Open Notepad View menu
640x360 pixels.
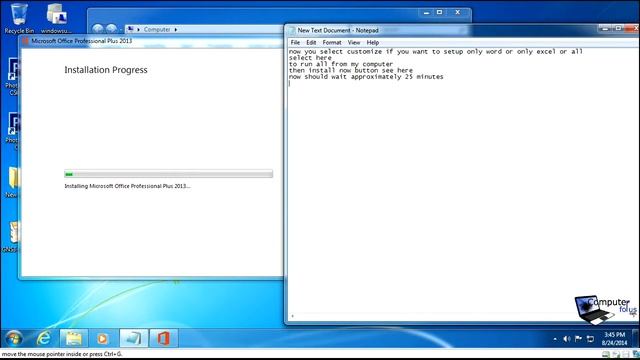(x=354, y=42)
